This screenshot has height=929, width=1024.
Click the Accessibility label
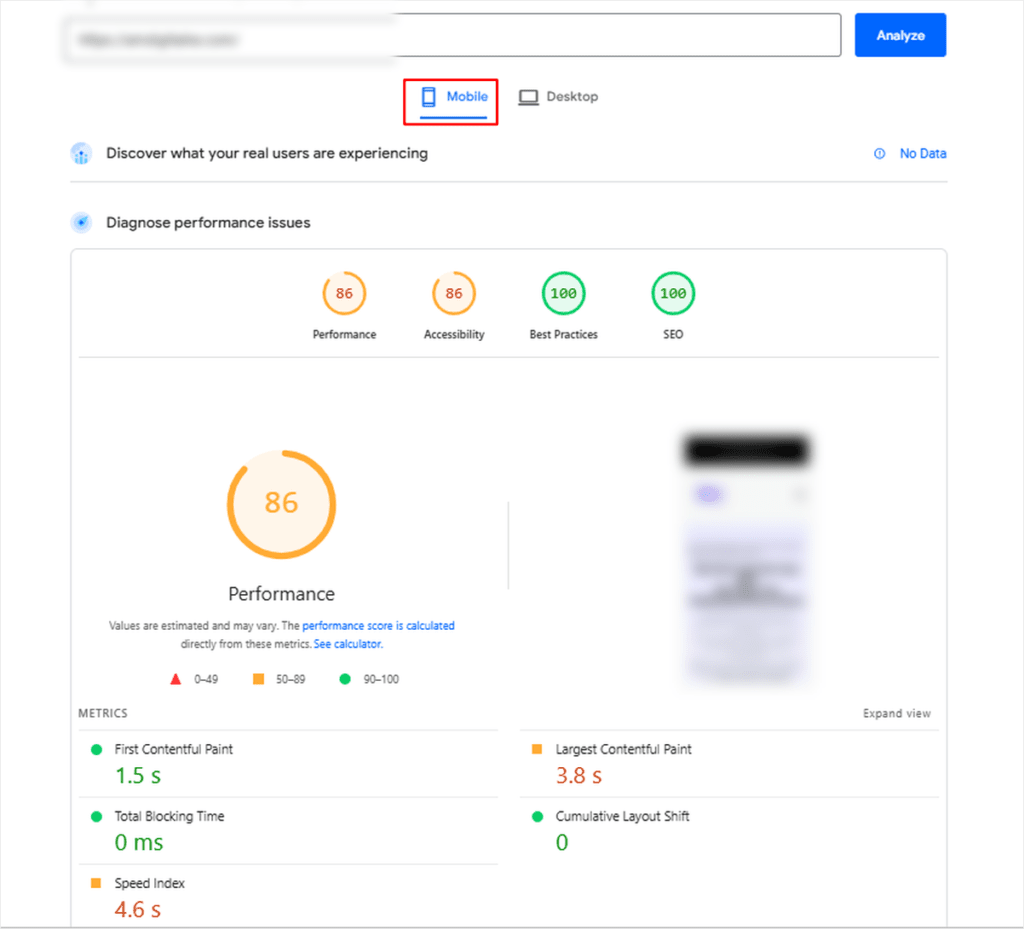[454, 334]
